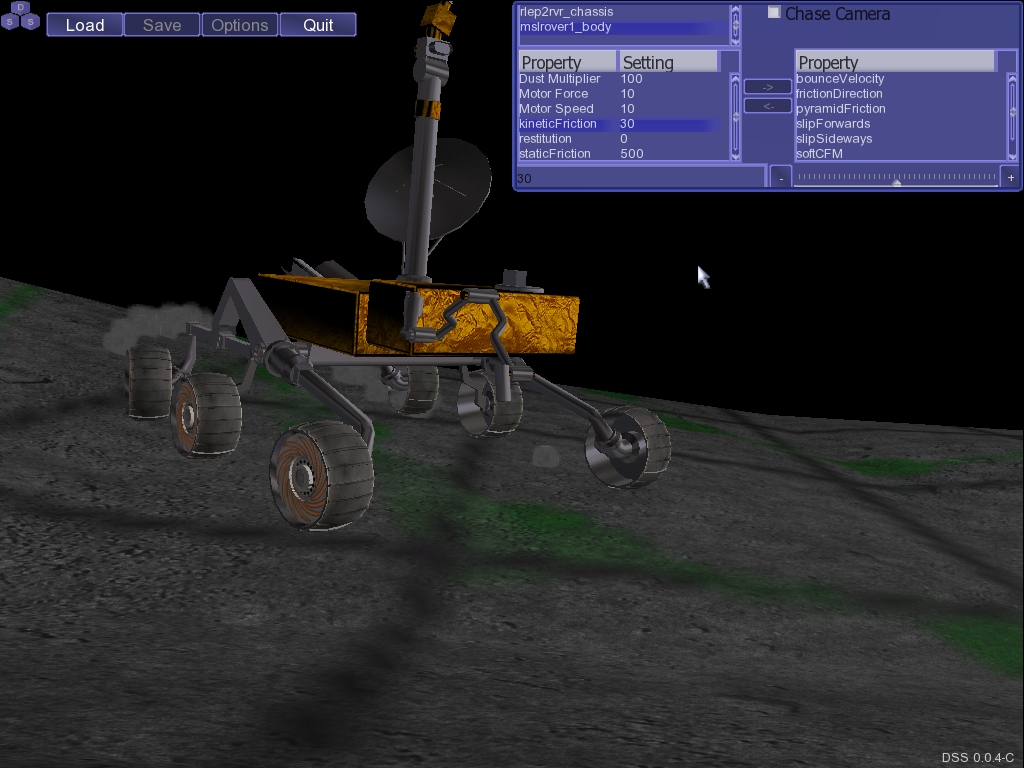The image size is (1024, 768).
Task: Click available properties scroll down arrow
Action: [x=1013, y=156]
